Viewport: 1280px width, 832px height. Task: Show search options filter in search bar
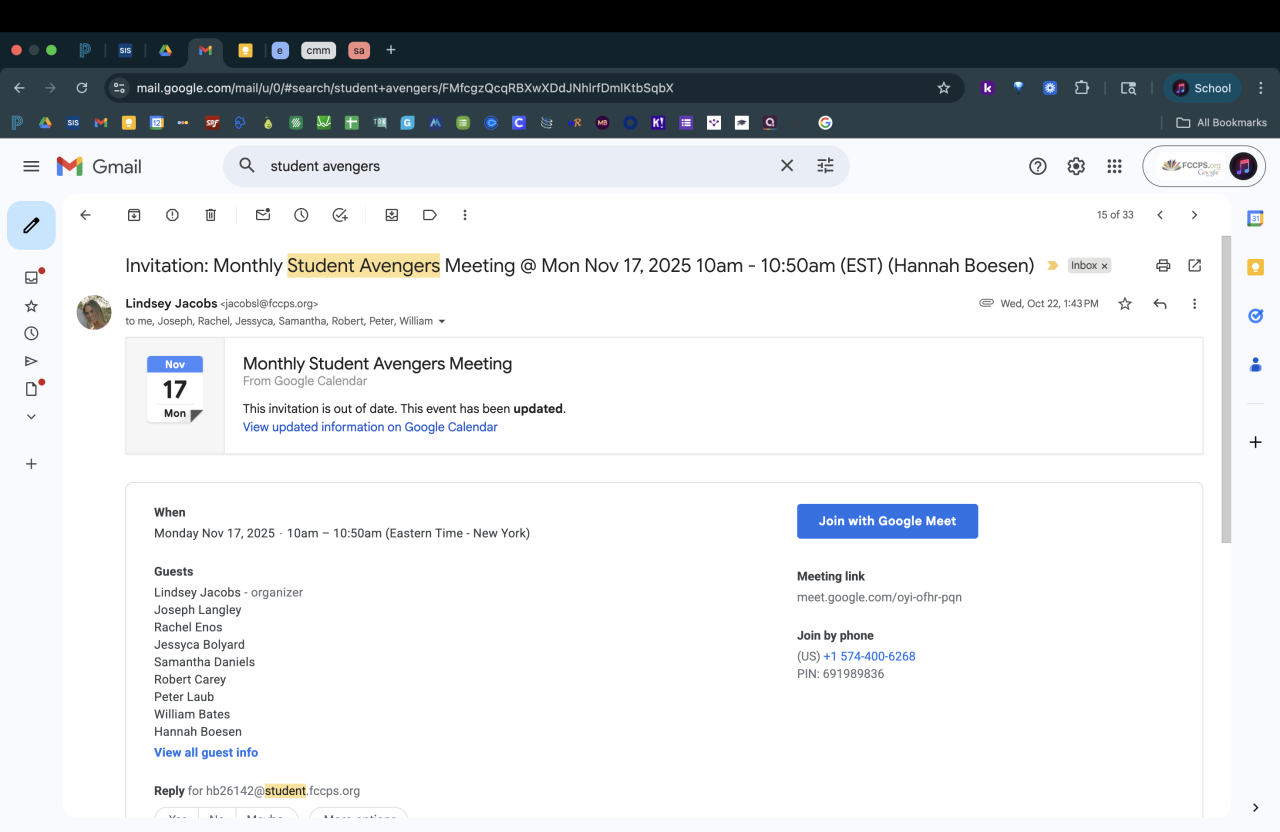click(825, 166)
